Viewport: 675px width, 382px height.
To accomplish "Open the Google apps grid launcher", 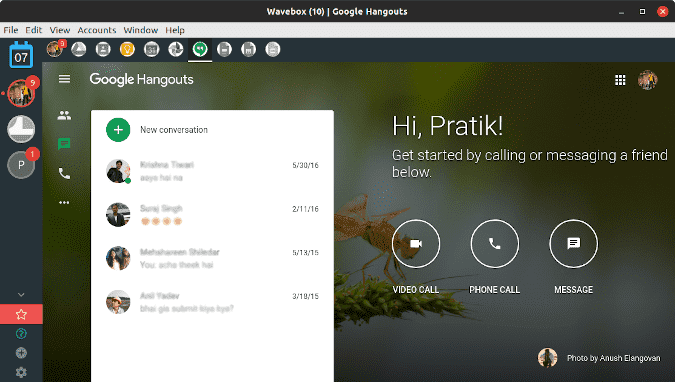I will coord(620,80).
